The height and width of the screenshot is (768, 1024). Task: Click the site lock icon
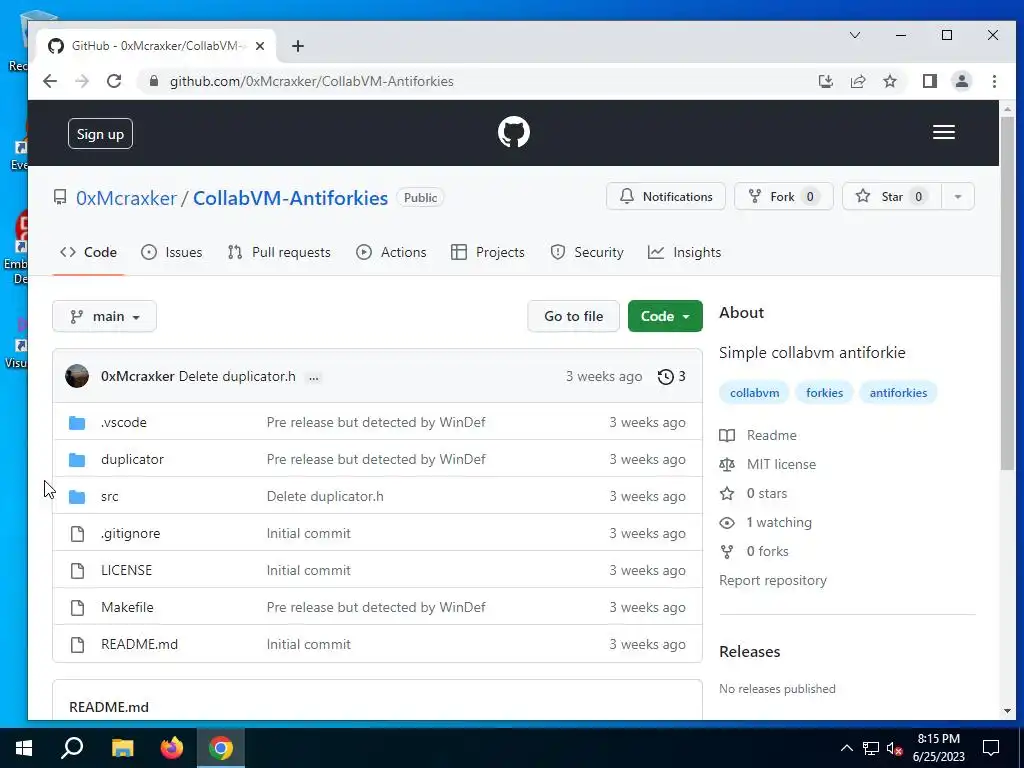pos(153,81)
